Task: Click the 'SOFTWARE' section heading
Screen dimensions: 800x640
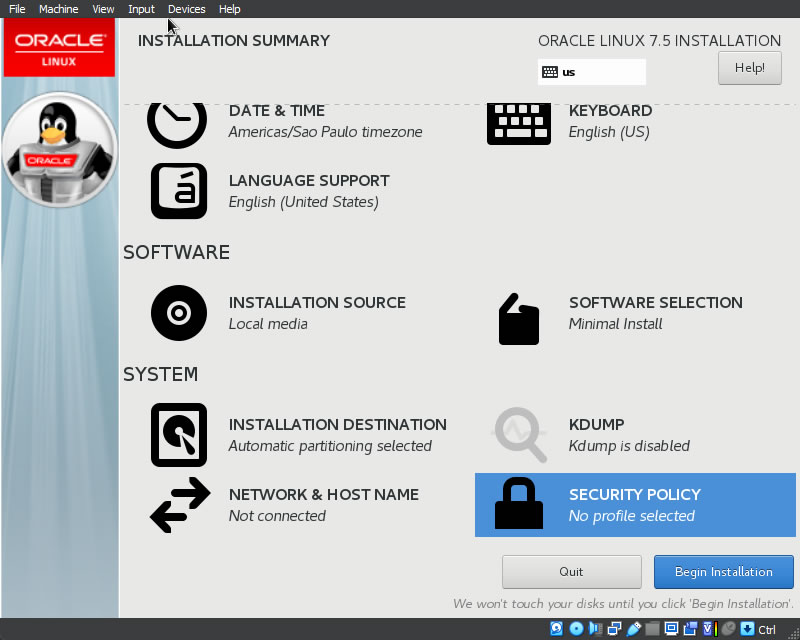Action: pyautogui.click(x=177, y=253)
